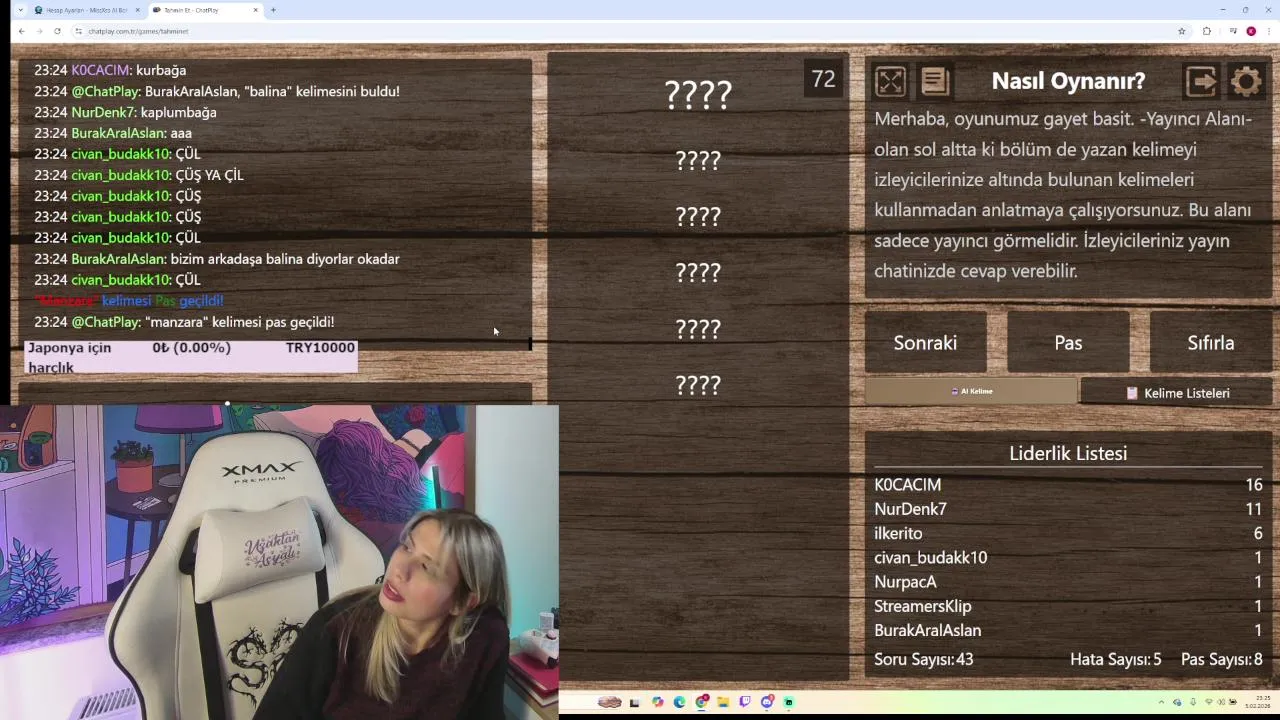The width and height of the screenshot is (1280, 720).
Task: Toggle fullscreen with the expand arrows icon
Action: (890, 81)
